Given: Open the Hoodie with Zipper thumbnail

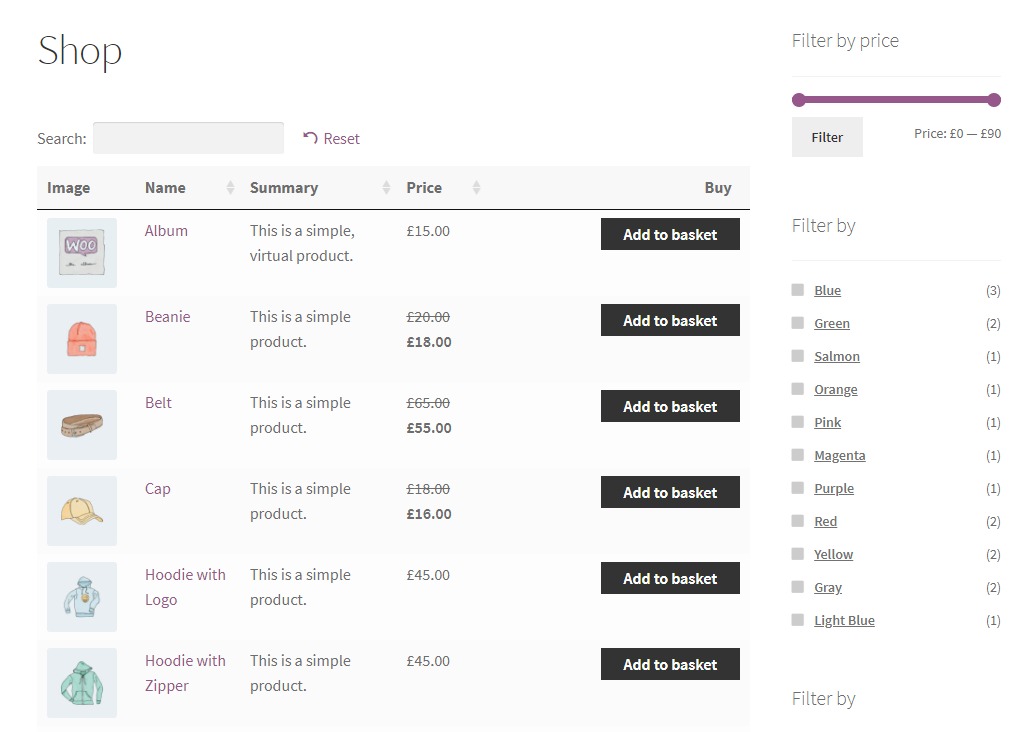Looking at the screenshot, I should 81,682.
